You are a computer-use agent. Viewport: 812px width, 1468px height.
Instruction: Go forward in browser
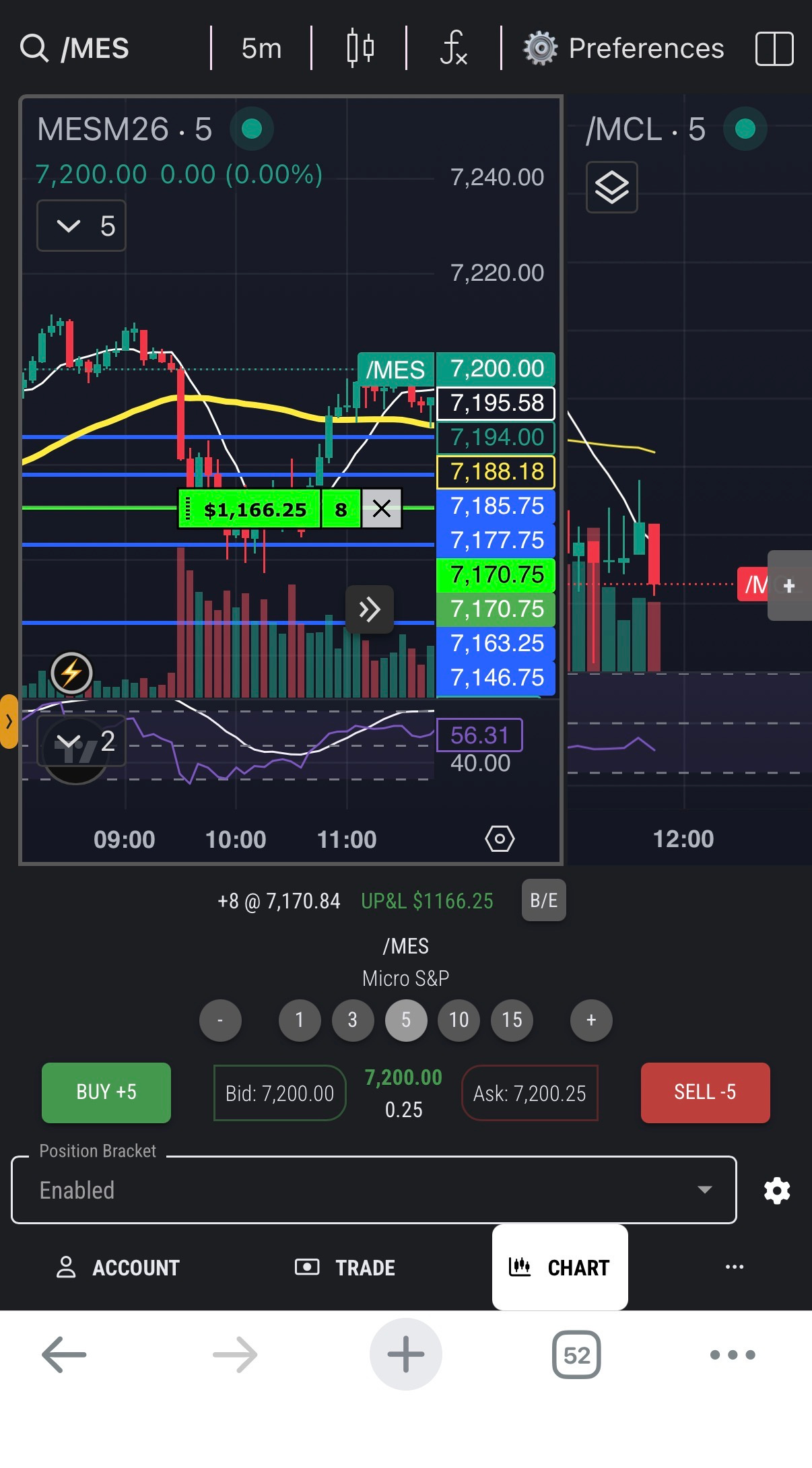235,1354
